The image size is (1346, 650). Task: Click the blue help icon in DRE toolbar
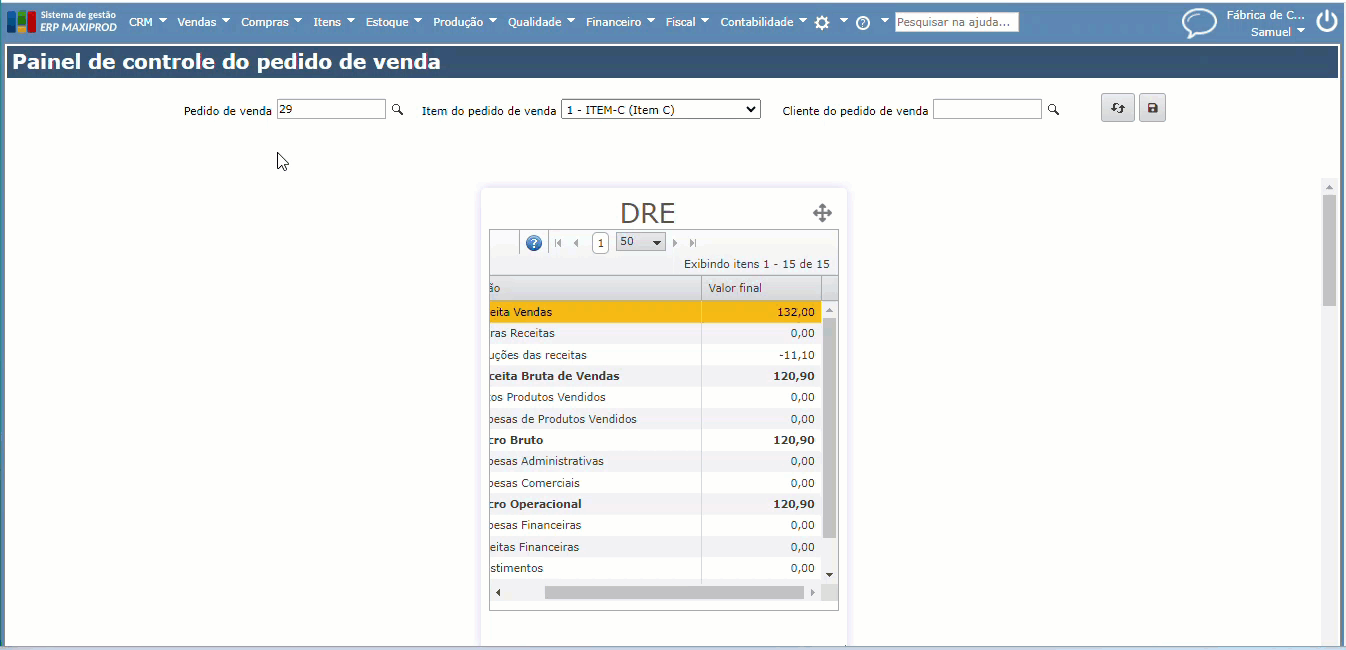click(534, 243)
